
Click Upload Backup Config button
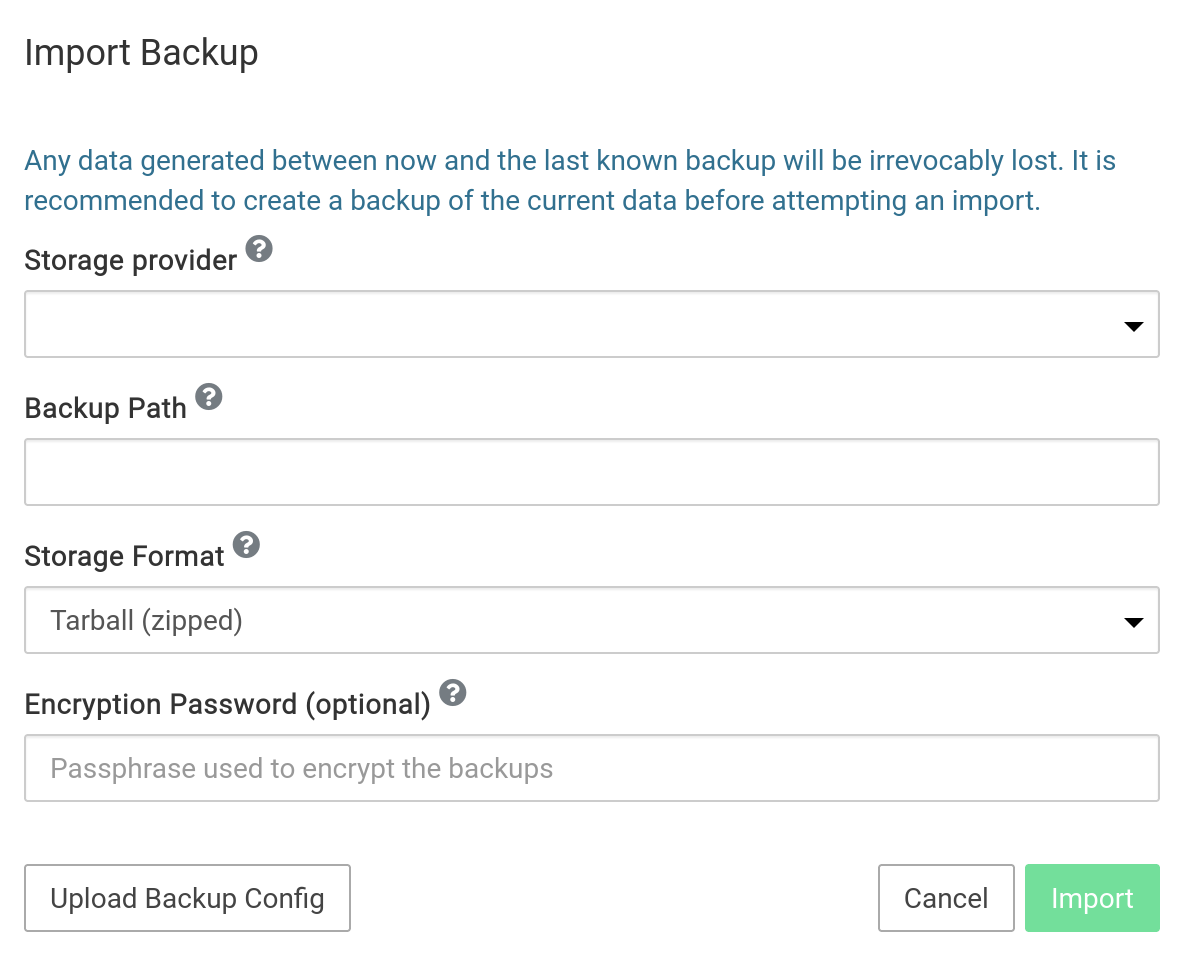click(x=187, y=898)
